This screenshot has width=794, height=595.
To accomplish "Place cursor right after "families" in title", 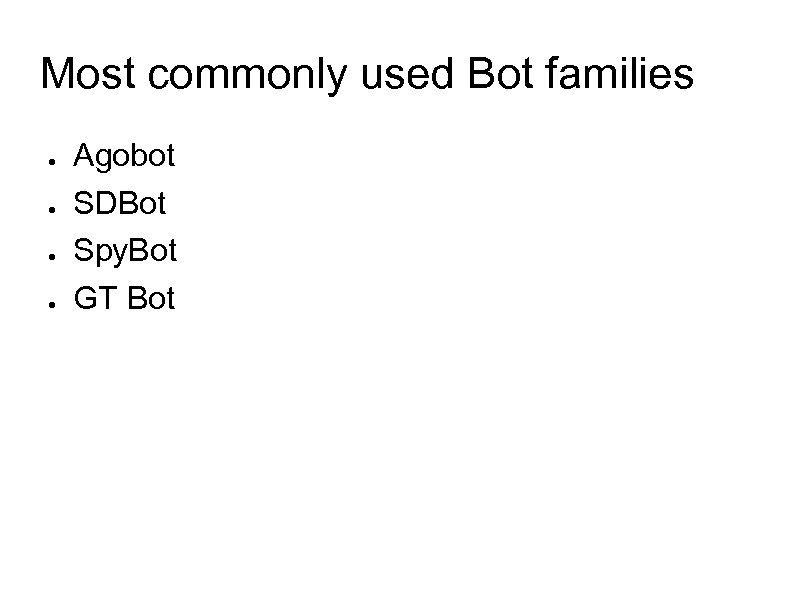I will 694,74.
